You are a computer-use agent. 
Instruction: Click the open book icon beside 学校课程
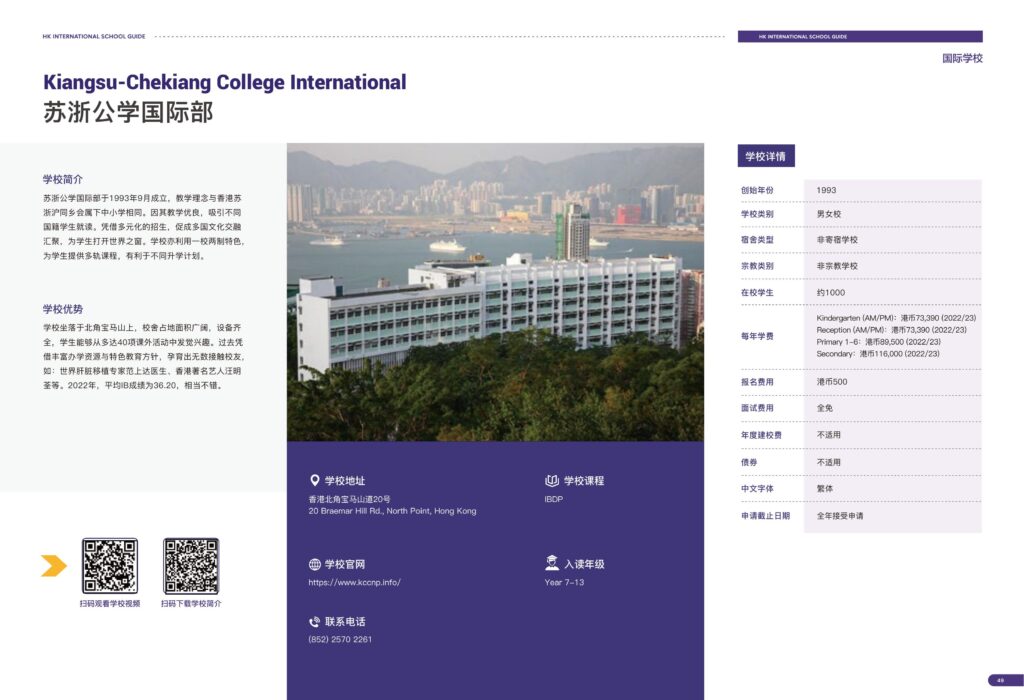click(552, 481)
